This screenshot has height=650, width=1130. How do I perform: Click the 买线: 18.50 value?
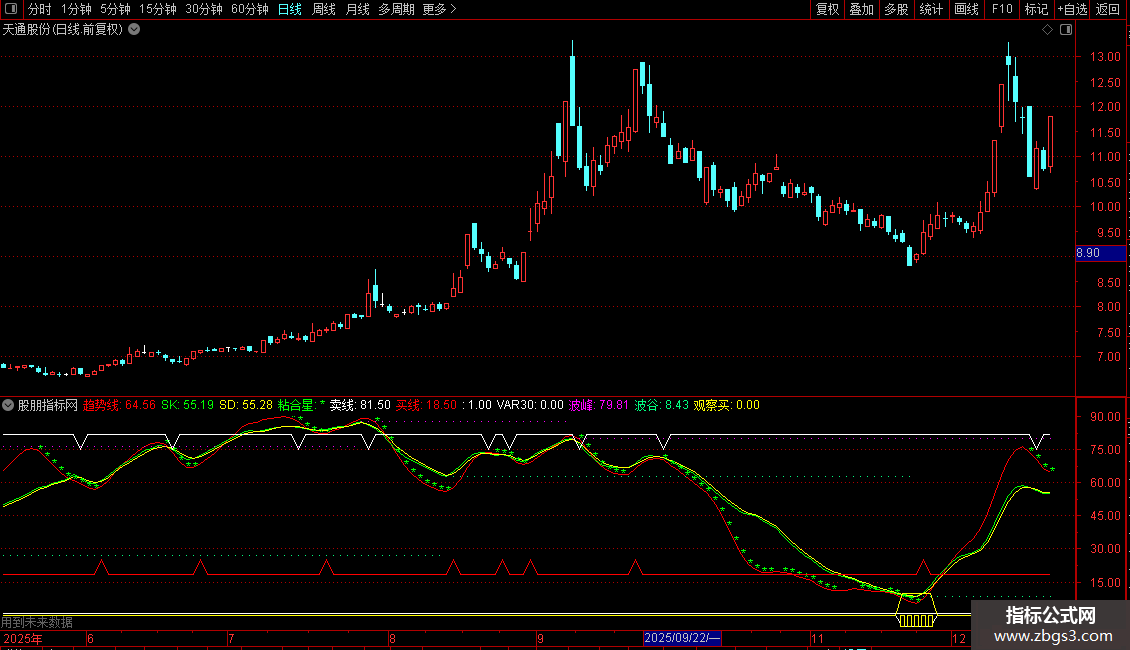tap(427, 405)
